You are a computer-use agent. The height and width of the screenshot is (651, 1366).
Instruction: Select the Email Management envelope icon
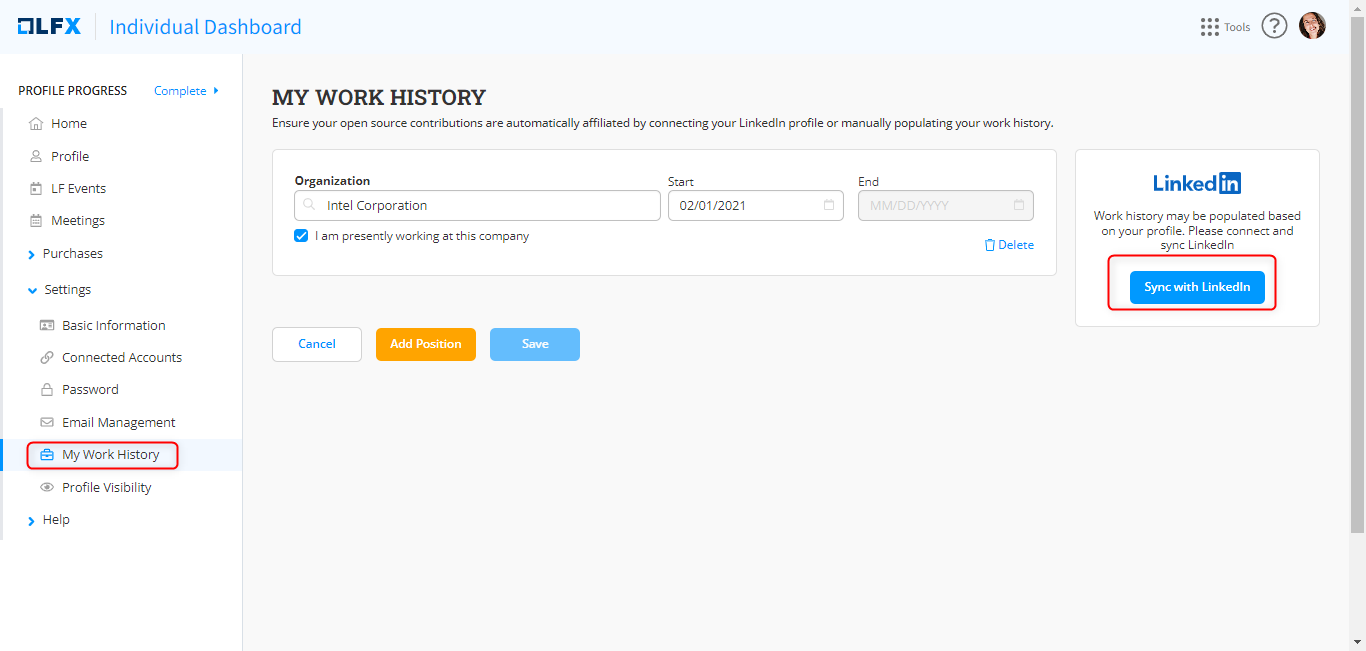click(x=46, y=423)
